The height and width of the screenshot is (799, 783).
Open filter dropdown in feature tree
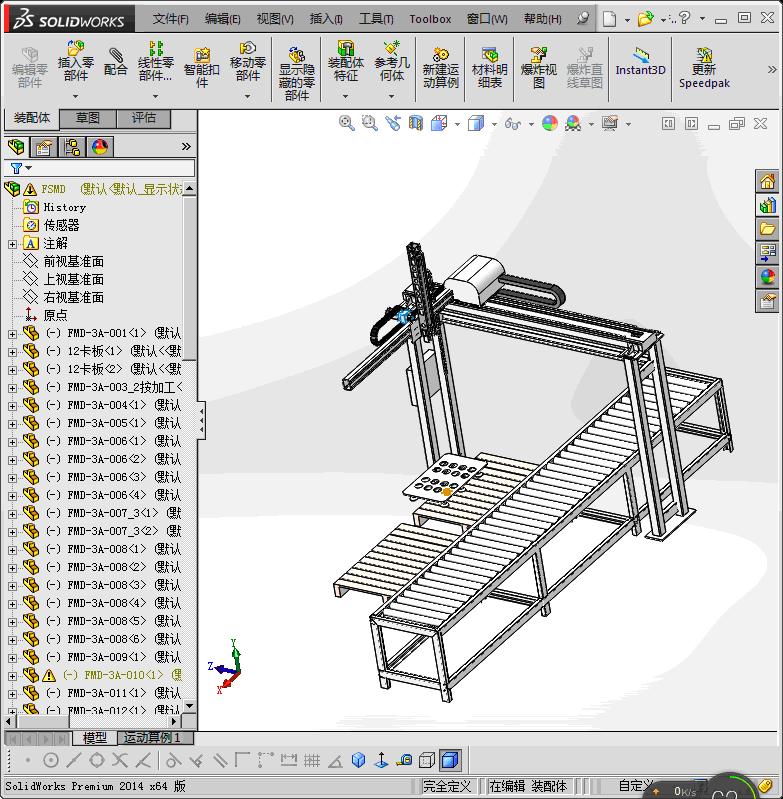click(x=29, y=168)
